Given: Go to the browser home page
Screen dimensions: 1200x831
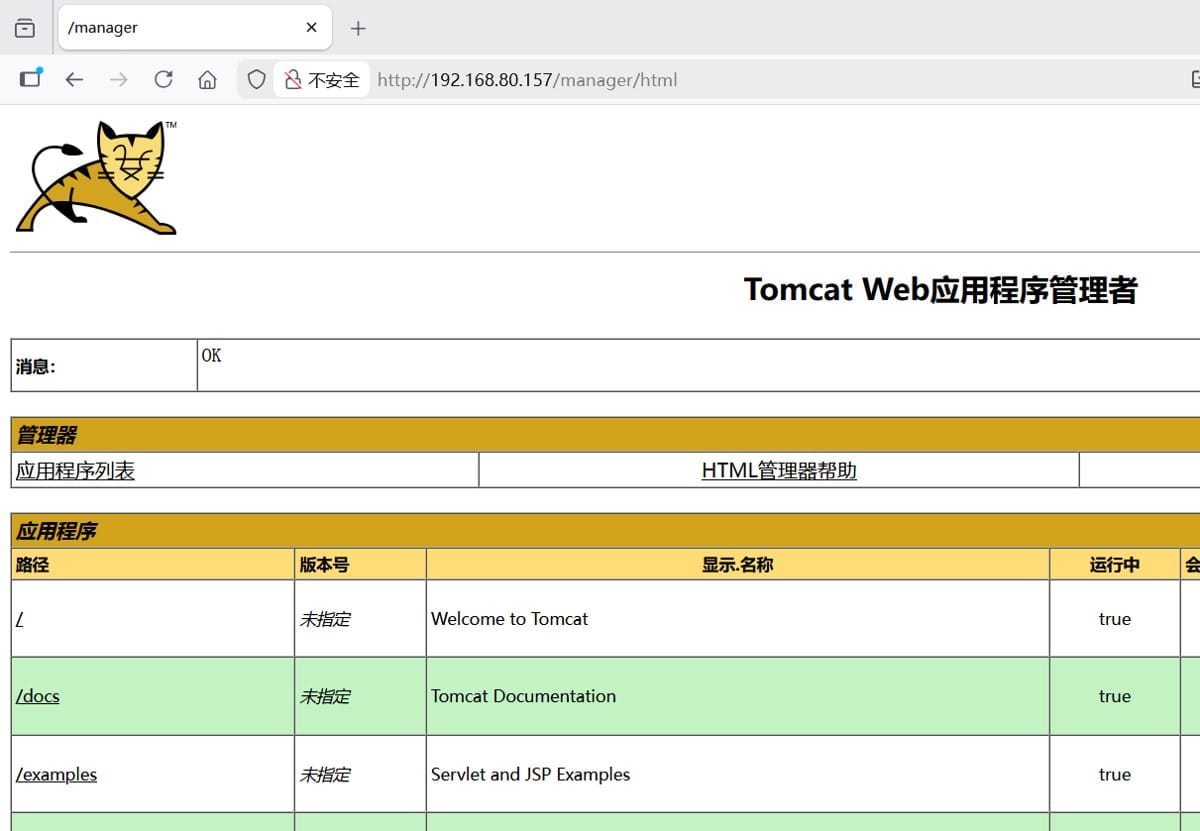Looking at the screenshot, I should point(207,80).
